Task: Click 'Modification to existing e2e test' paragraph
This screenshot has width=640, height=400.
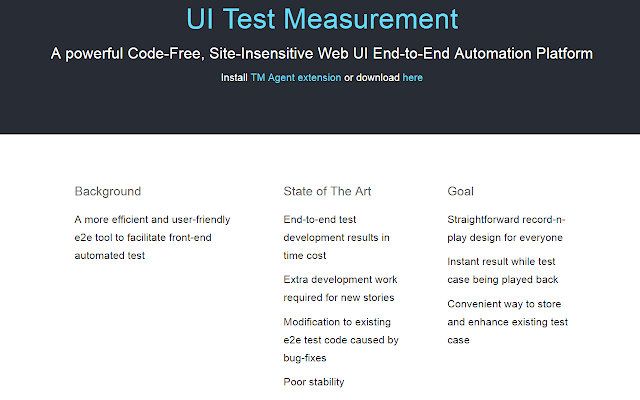Action: click(x=341, y=340)
